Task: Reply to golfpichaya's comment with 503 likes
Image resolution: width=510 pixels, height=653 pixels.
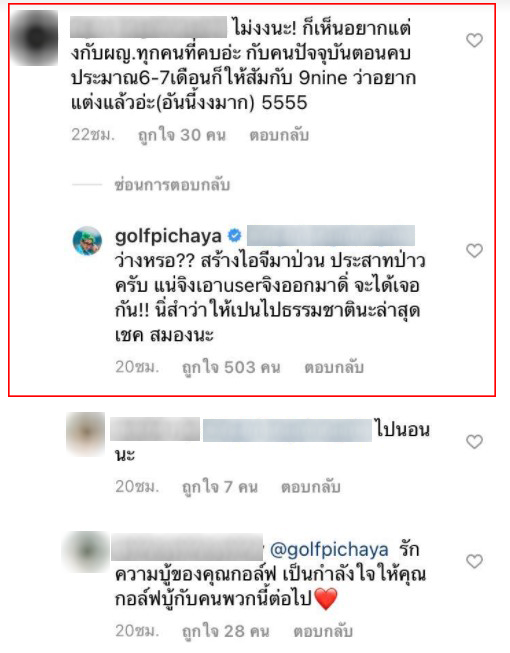Action: pyautogui.click(x=334, y=367)
